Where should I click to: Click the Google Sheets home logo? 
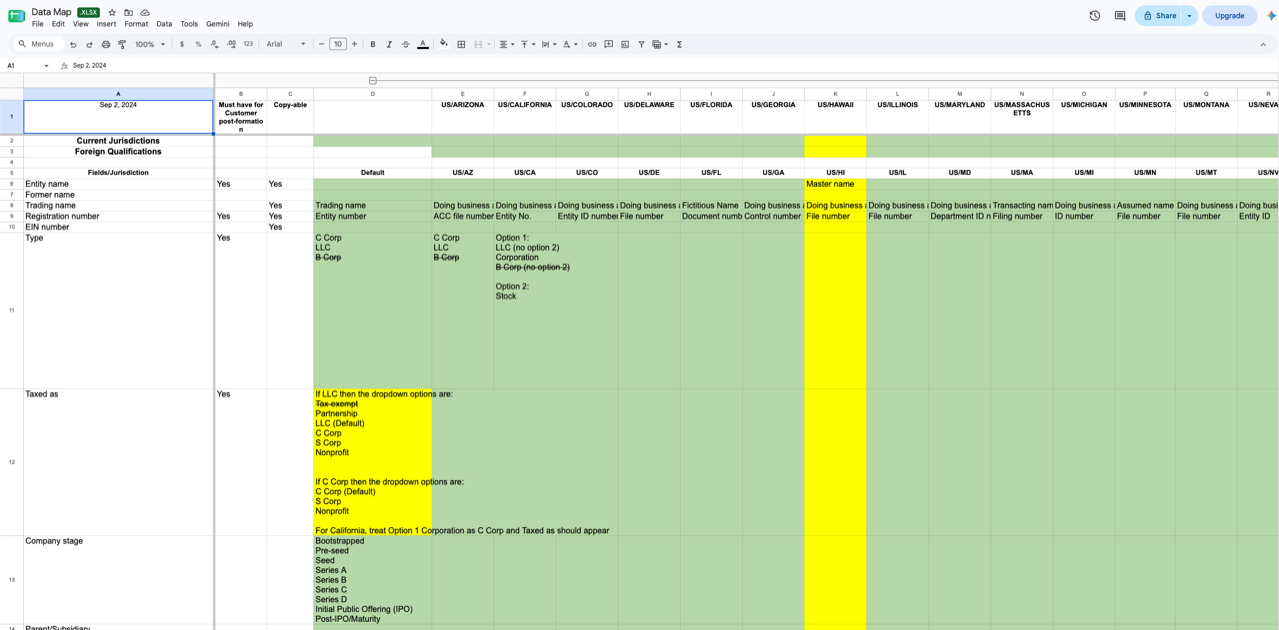[x=16, y=16]
